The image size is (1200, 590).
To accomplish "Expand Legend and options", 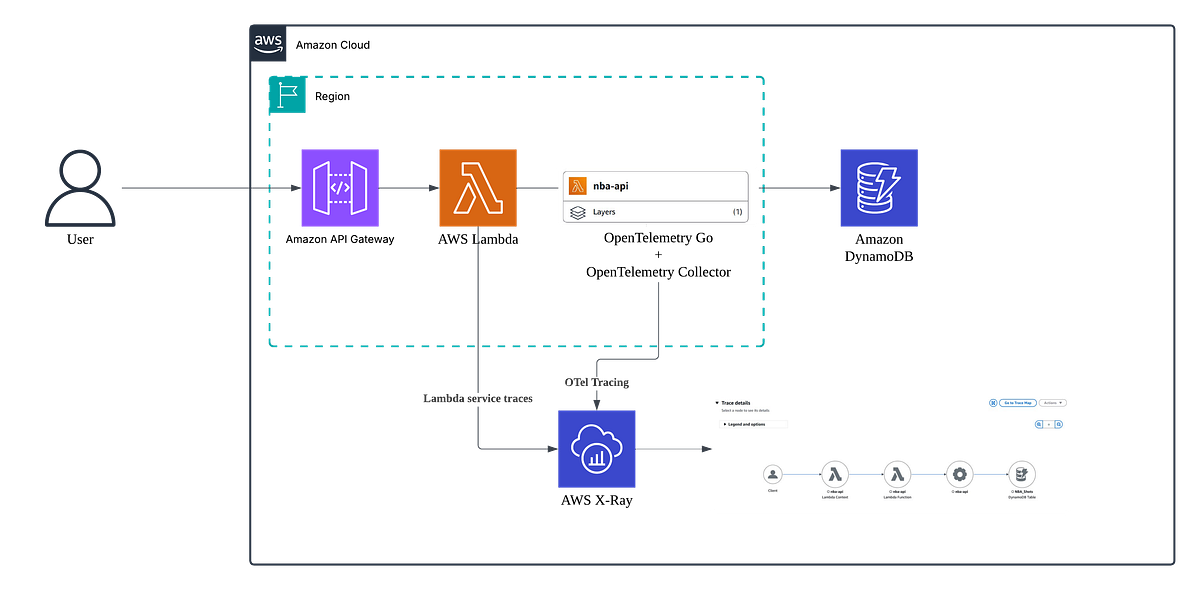I will (744, 424).
